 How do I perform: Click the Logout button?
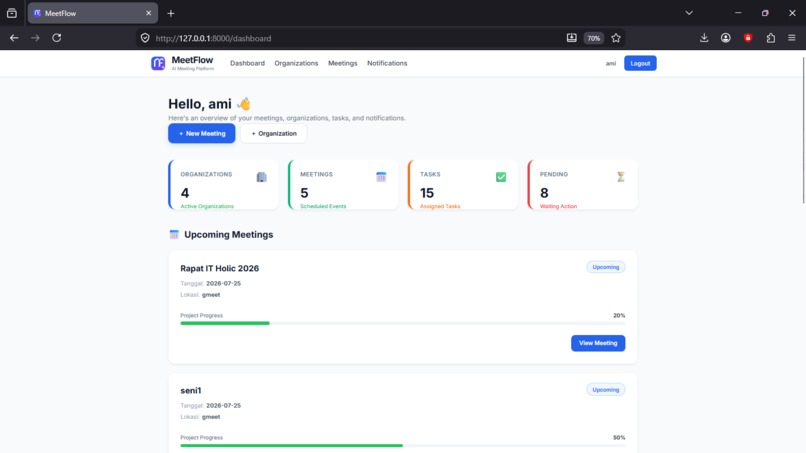tap(640, 63)
